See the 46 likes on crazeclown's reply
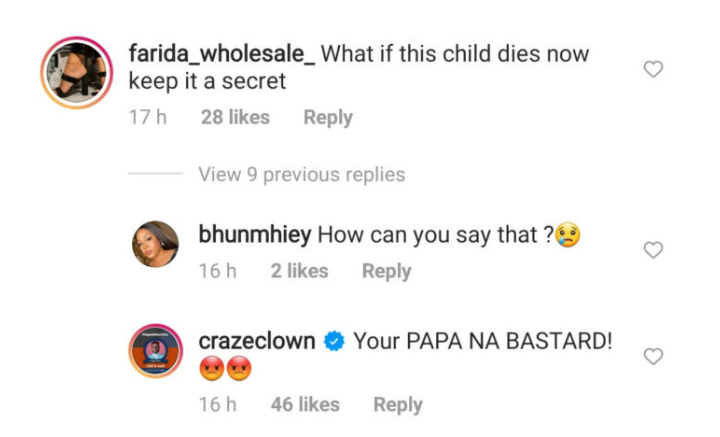This screenshot has width=720, height=437. pyautogui.click(x=305, y=405)
